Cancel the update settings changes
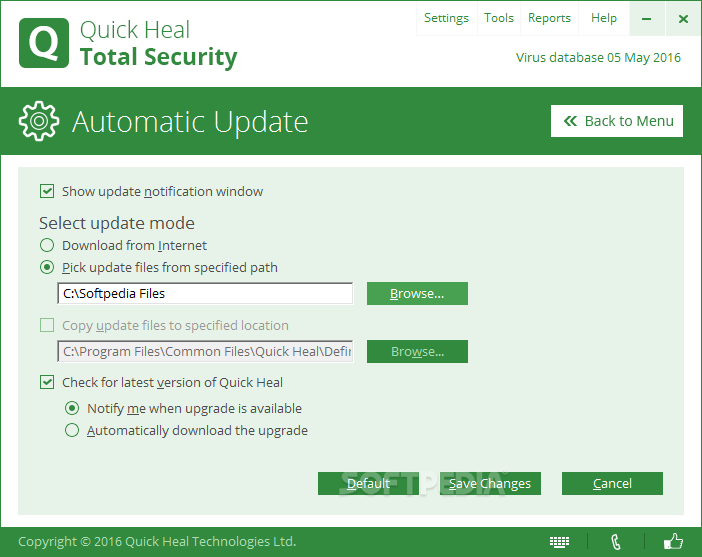The width and height of the screenshot is (702, 557). click(612, 484)
